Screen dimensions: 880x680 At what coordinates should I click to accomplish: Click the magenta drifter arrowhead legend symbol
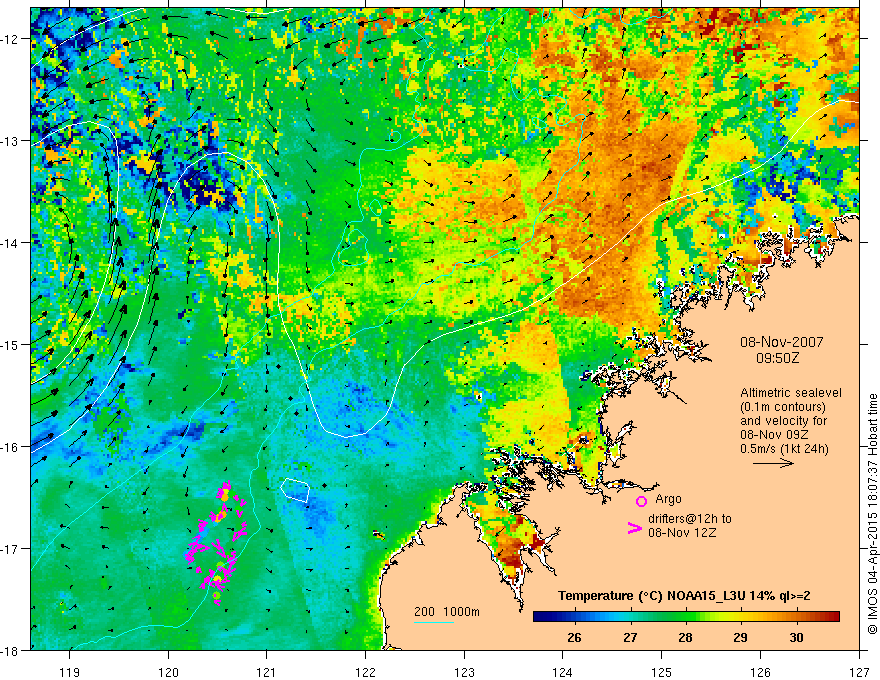(634, 528)
